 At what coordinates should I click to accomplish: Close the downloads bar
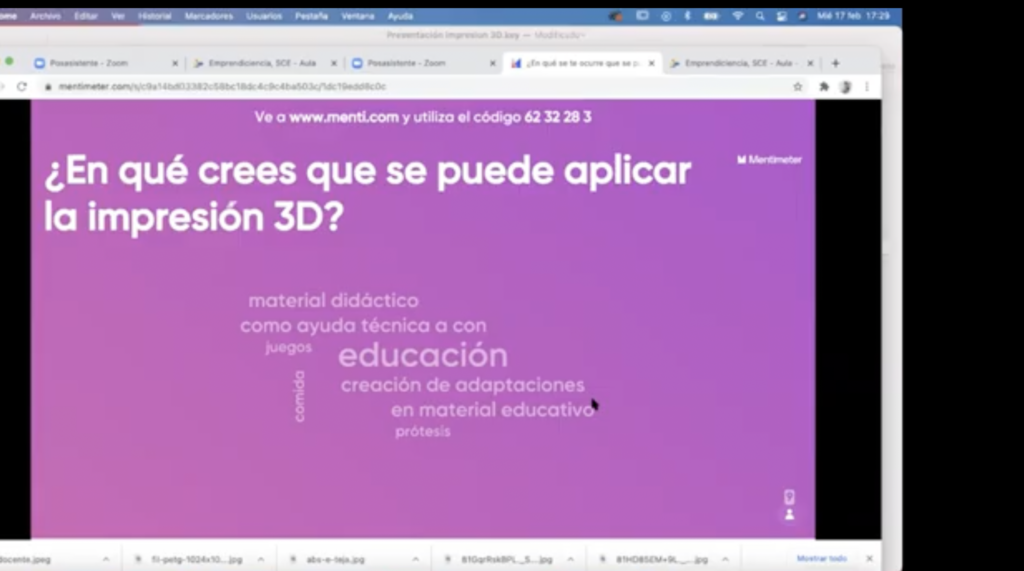tap(869, 558)
